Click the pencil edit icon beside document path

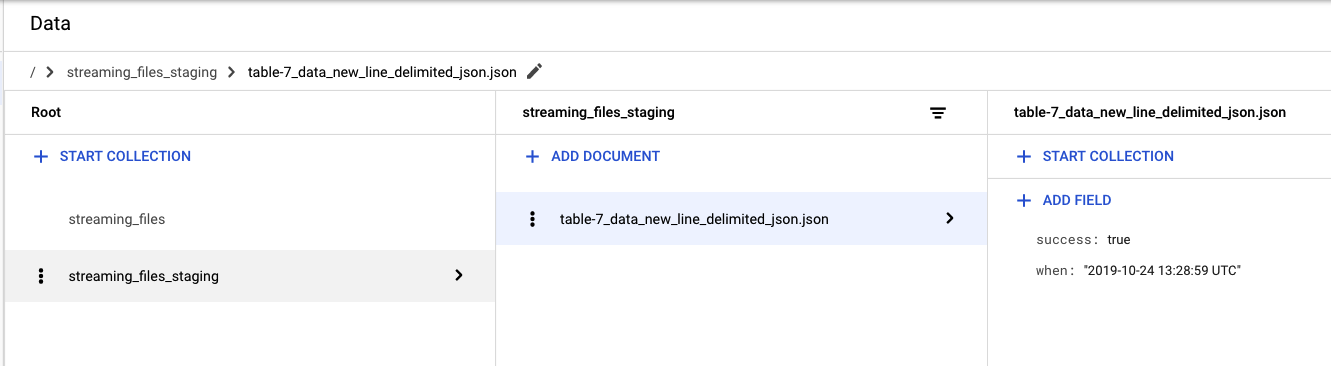point(535,71)
